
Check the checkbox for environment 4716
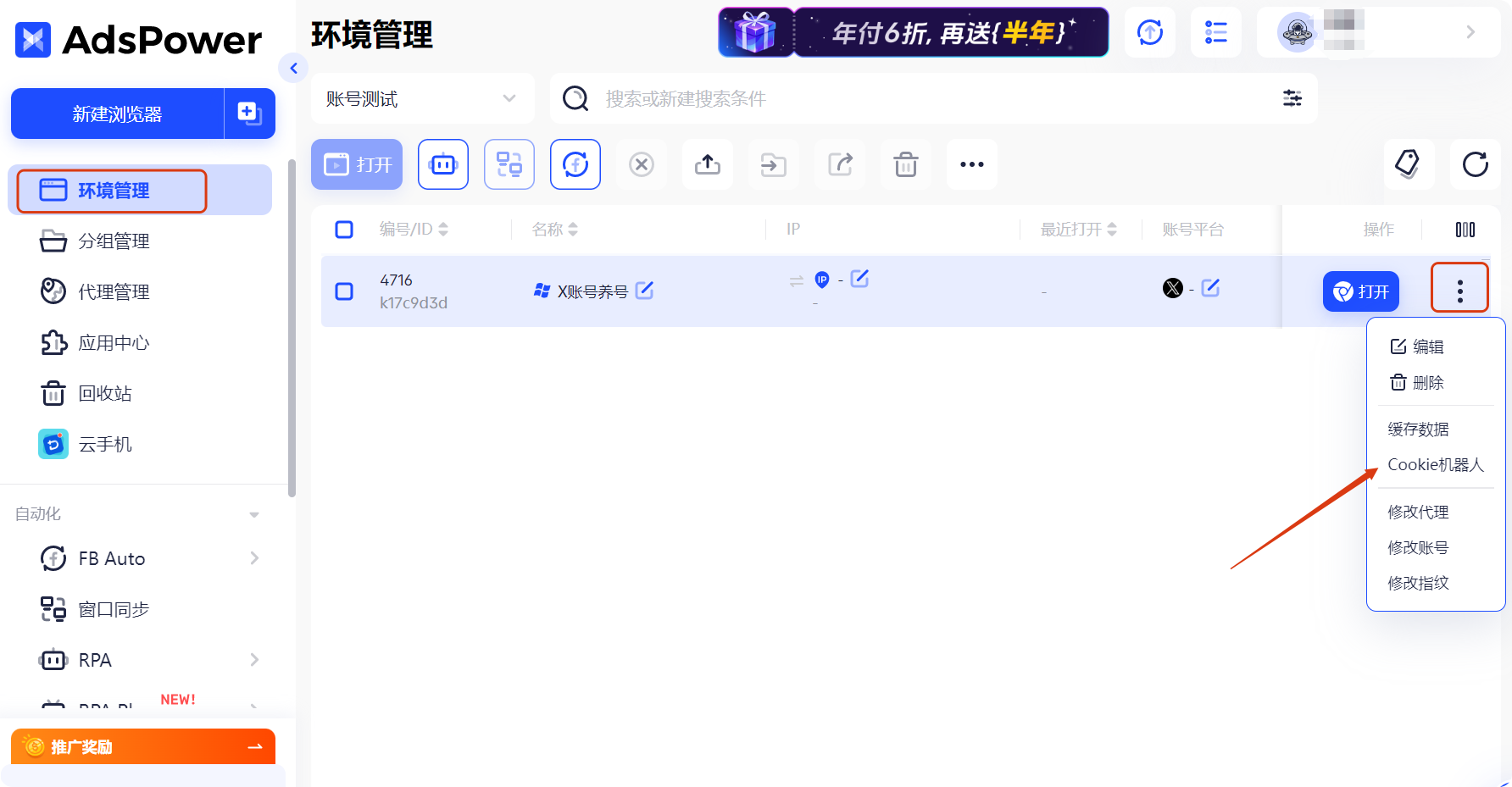(344, 291)
